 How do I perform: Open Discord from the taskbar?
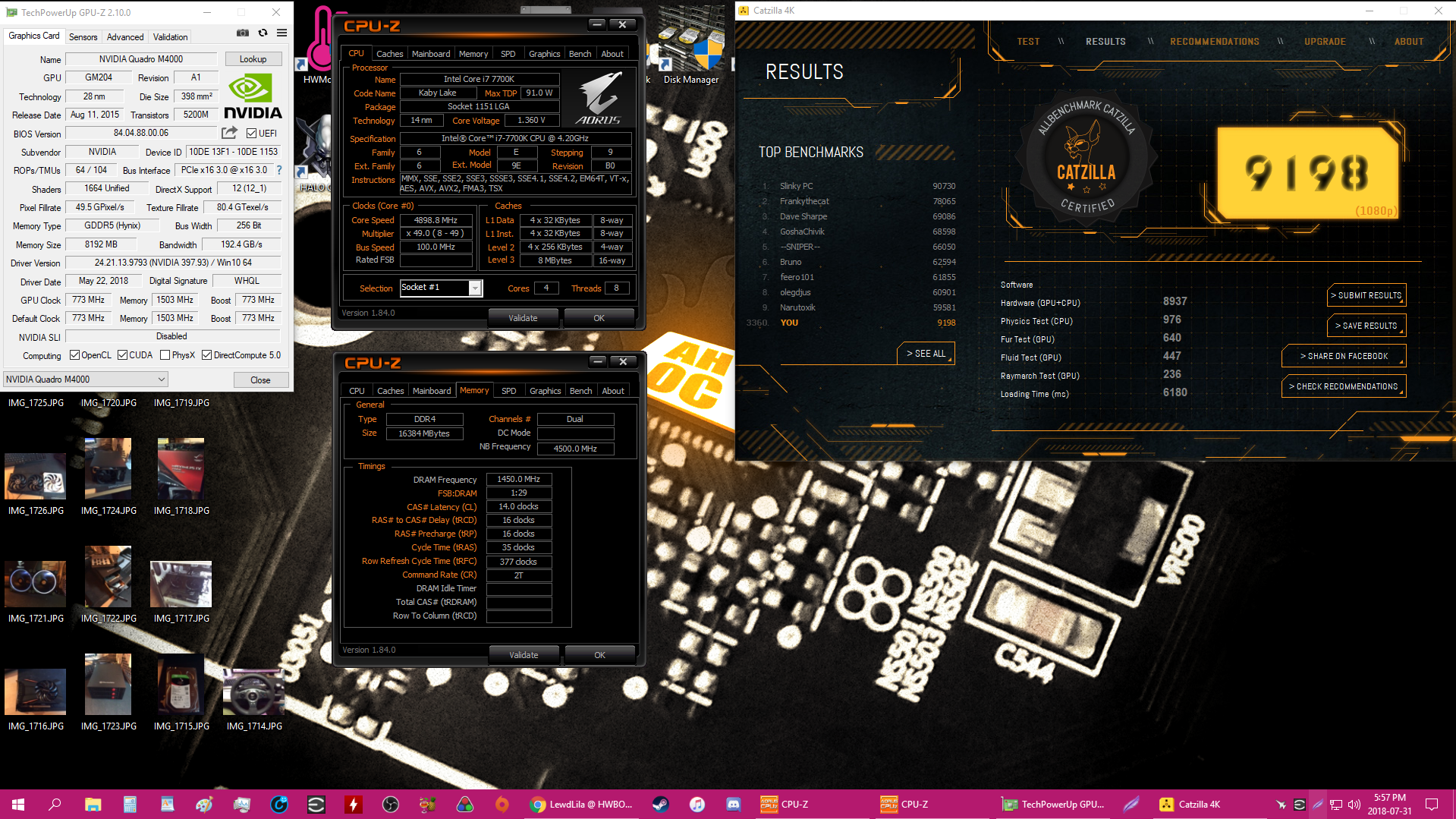pyautogui.click(x=734, y=804)
